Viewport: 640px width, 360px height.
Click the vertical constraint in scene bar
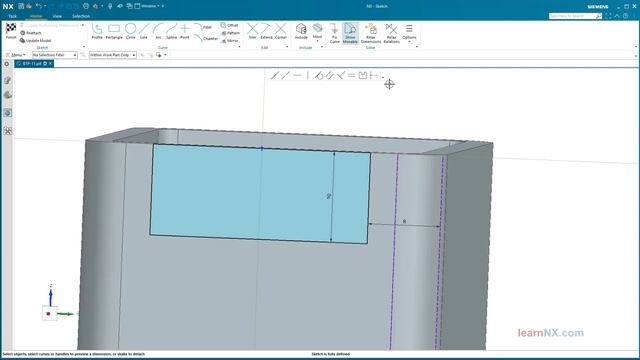[x=308, y=76]
